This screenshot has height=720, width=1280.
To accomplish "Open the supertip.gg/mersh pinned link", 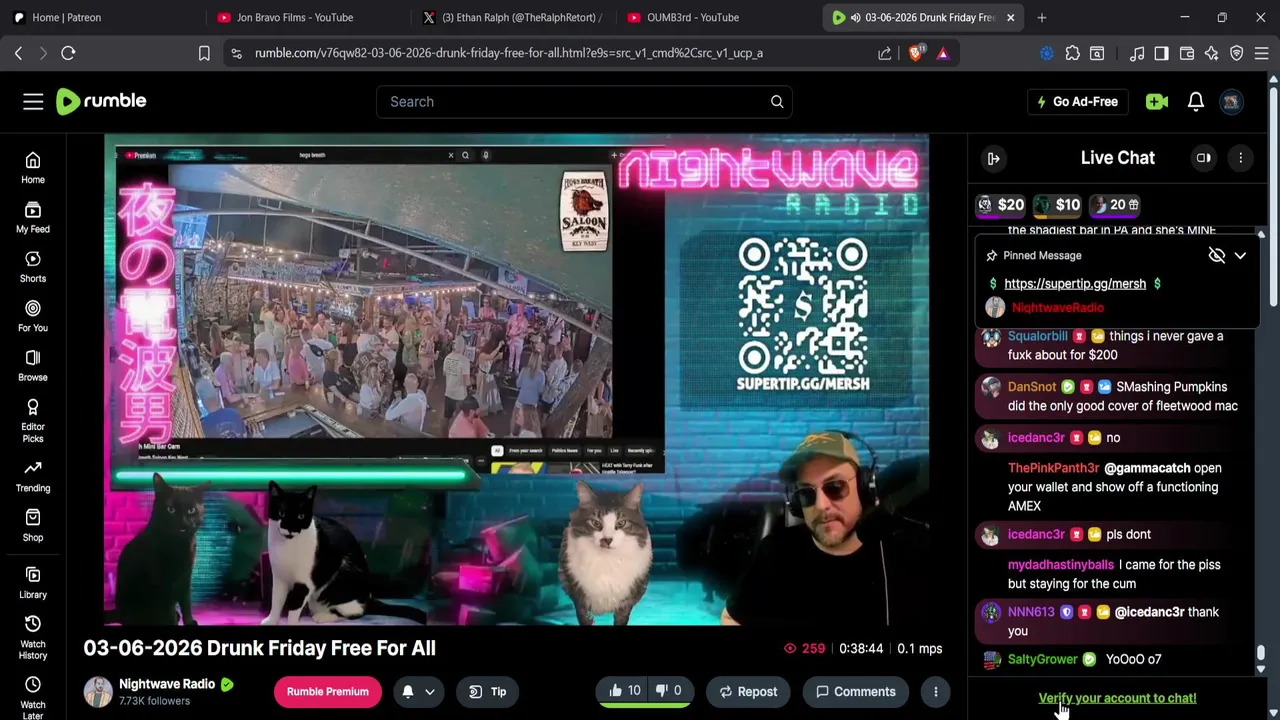I will pos(1075,283).
